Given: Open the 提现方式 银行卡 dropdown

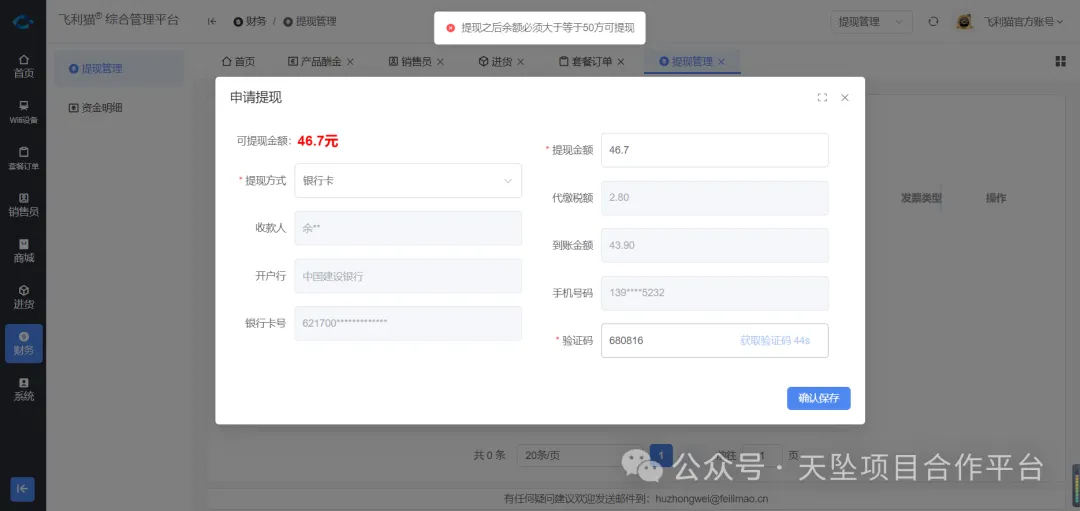Looking at the screenshot, I should 408,181.
